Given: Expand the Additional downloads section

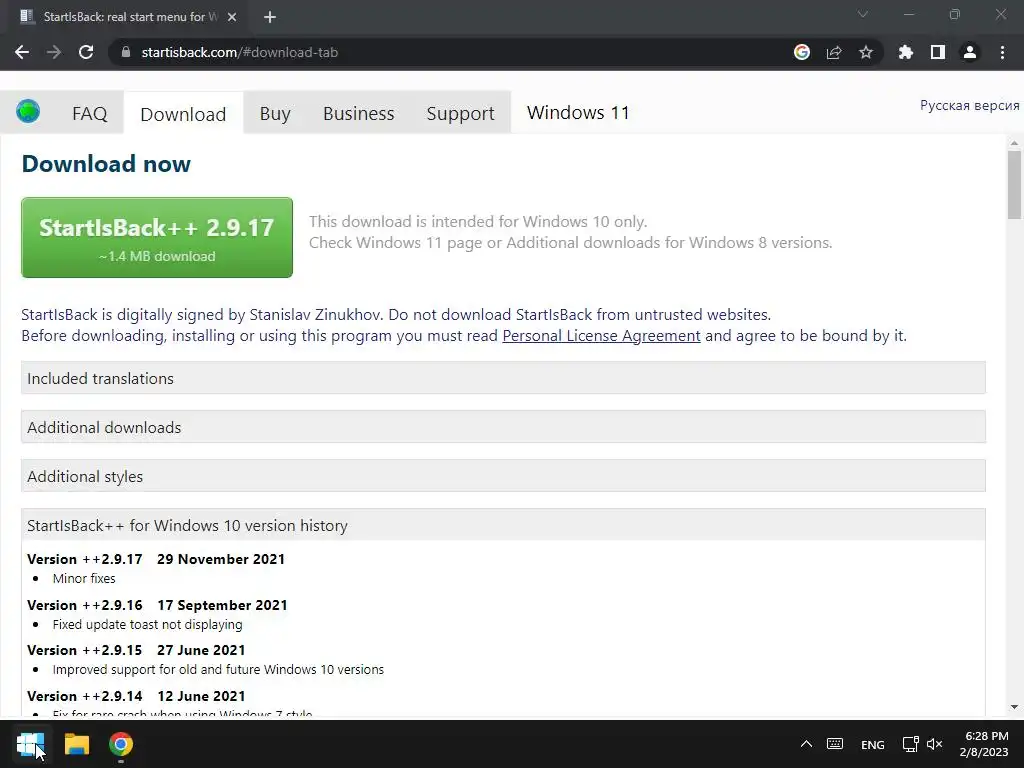Looking at the screenshot, I should click(503, 427).
